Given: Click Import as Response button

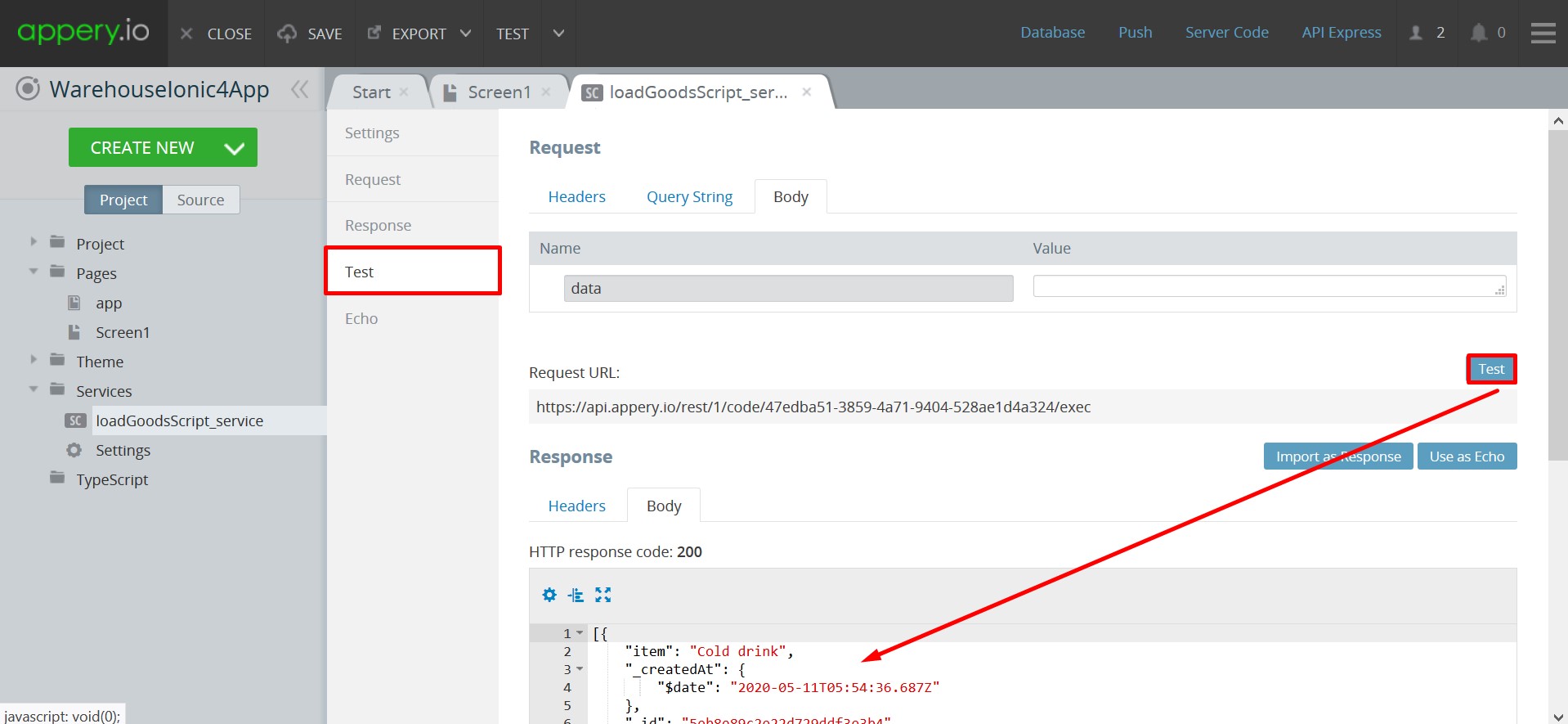Looking at the screenshot, I should [1338, 456].
